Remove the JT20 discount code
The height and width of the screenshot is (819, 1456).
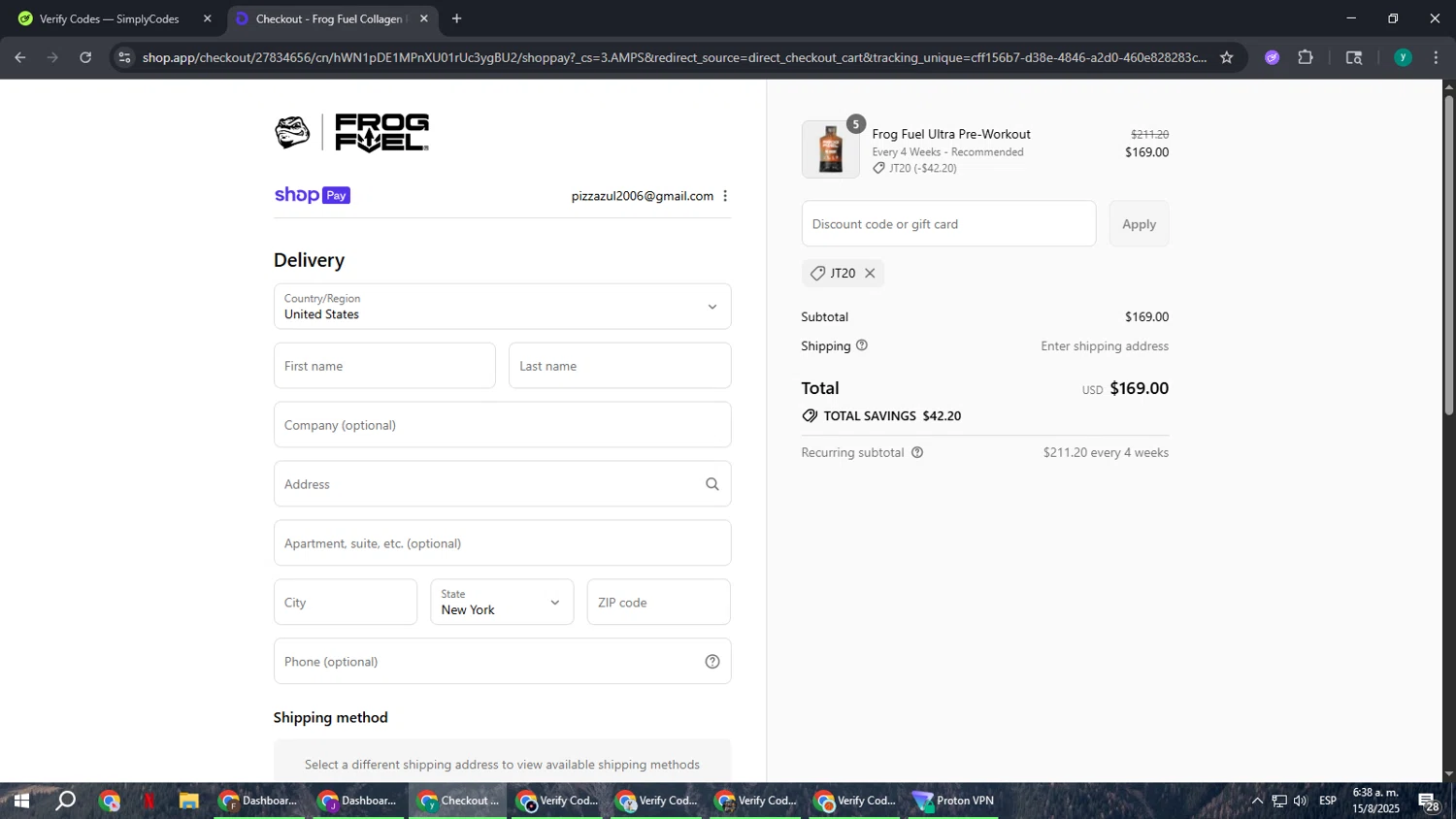pyautogui.click(x=870, y=274)
